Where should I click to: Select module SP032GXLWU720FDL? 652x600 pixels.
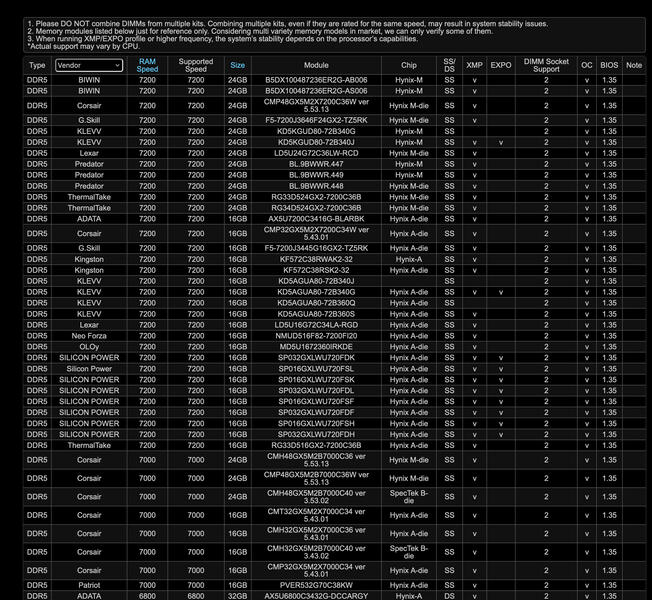[x=316, y=390]
